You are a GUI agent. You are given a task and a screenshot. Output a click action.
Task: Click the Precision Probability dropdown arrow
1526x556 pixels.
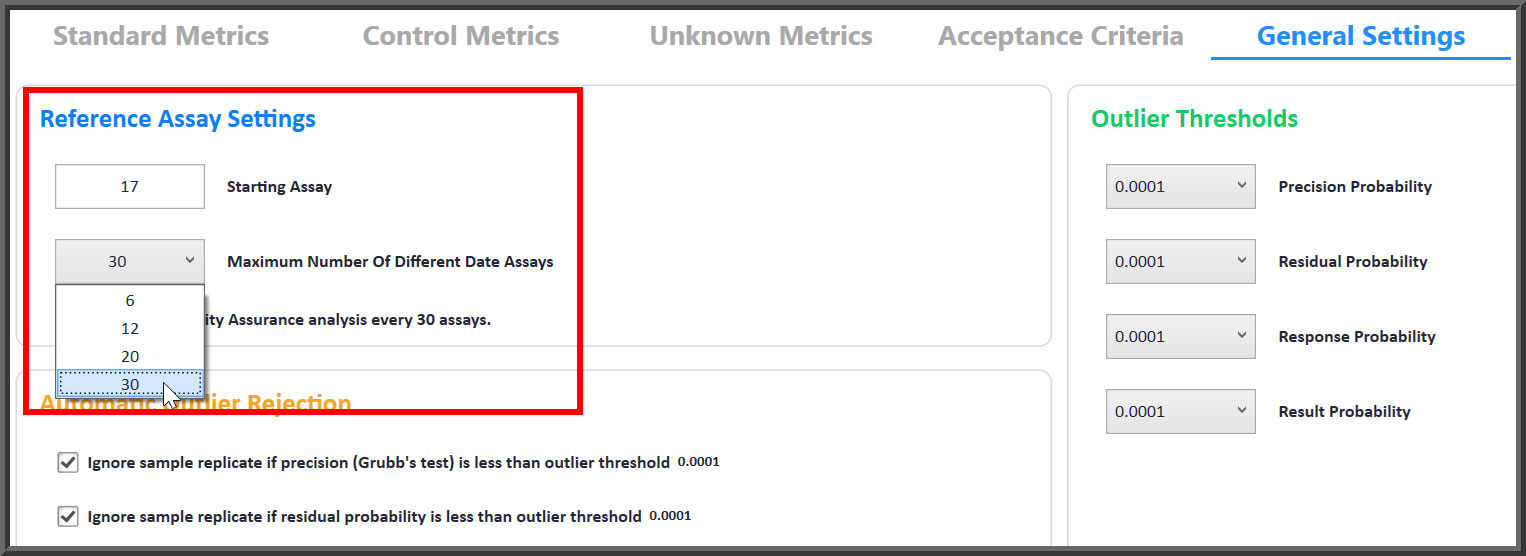(1241, 186)
